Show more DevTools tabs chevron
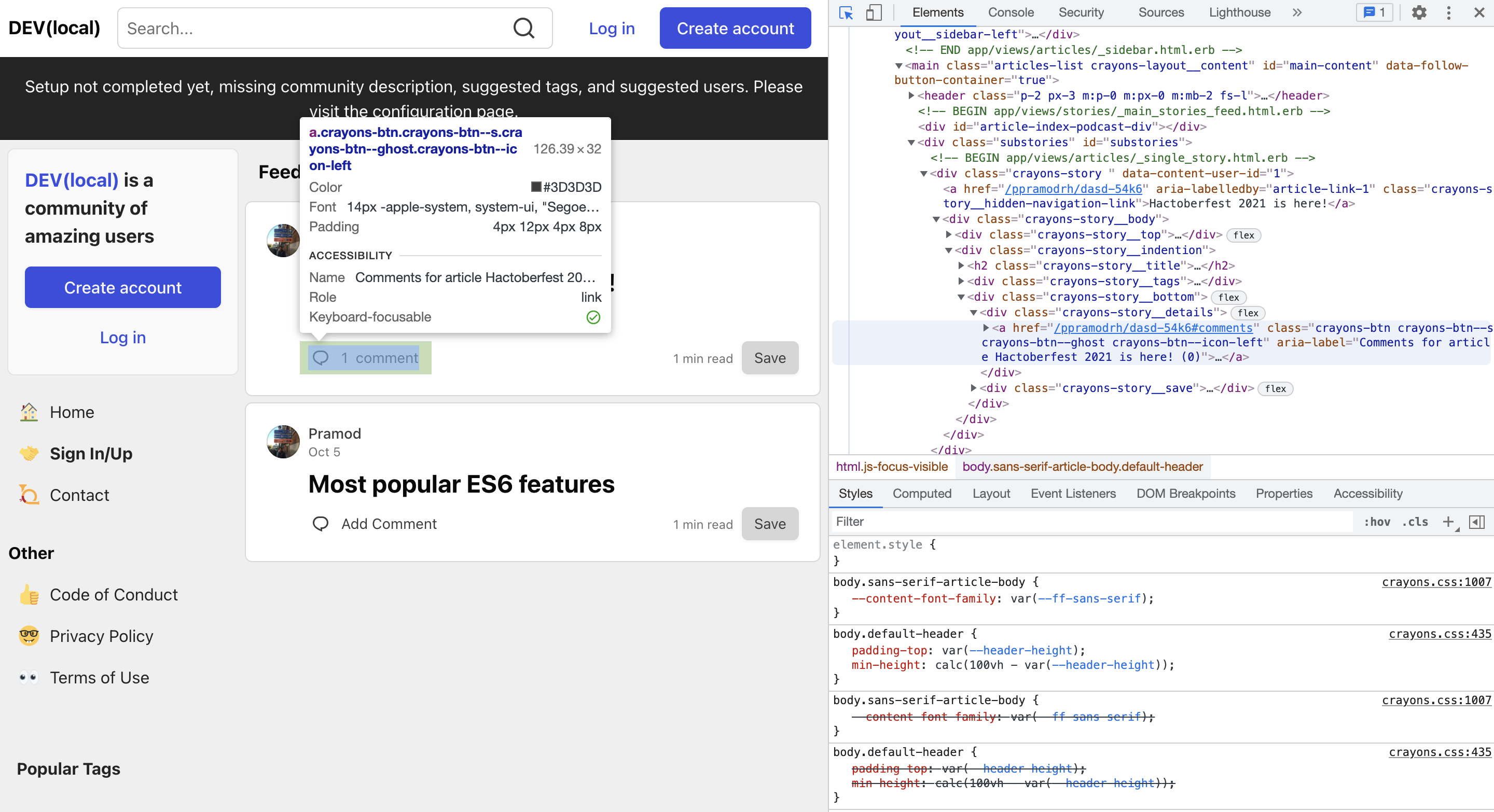The height and width of the screenshot is (812, 1494). coord(1297,13)
